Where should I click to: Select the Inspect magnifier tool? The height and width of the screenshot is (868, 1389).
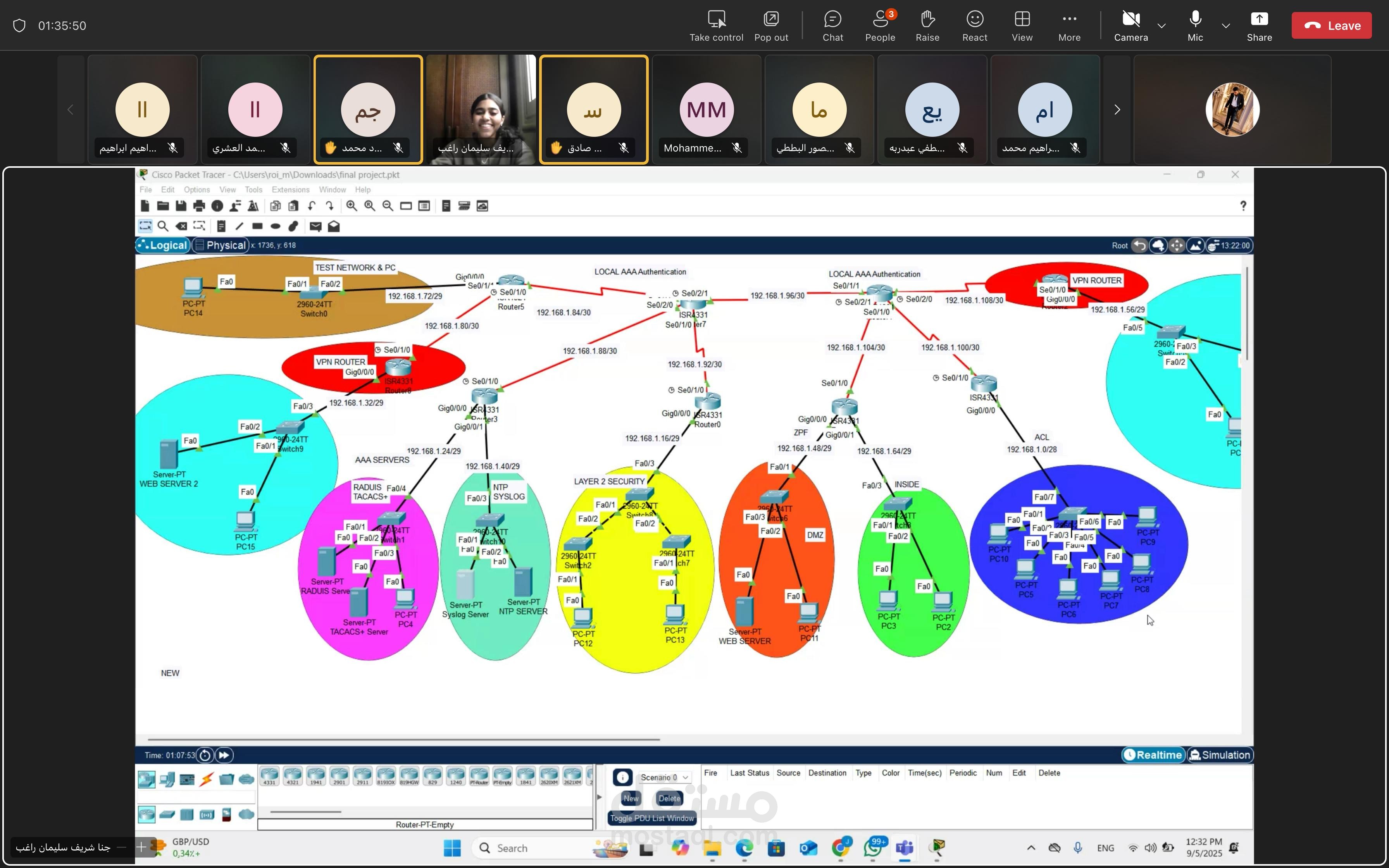tap(163, 226)
